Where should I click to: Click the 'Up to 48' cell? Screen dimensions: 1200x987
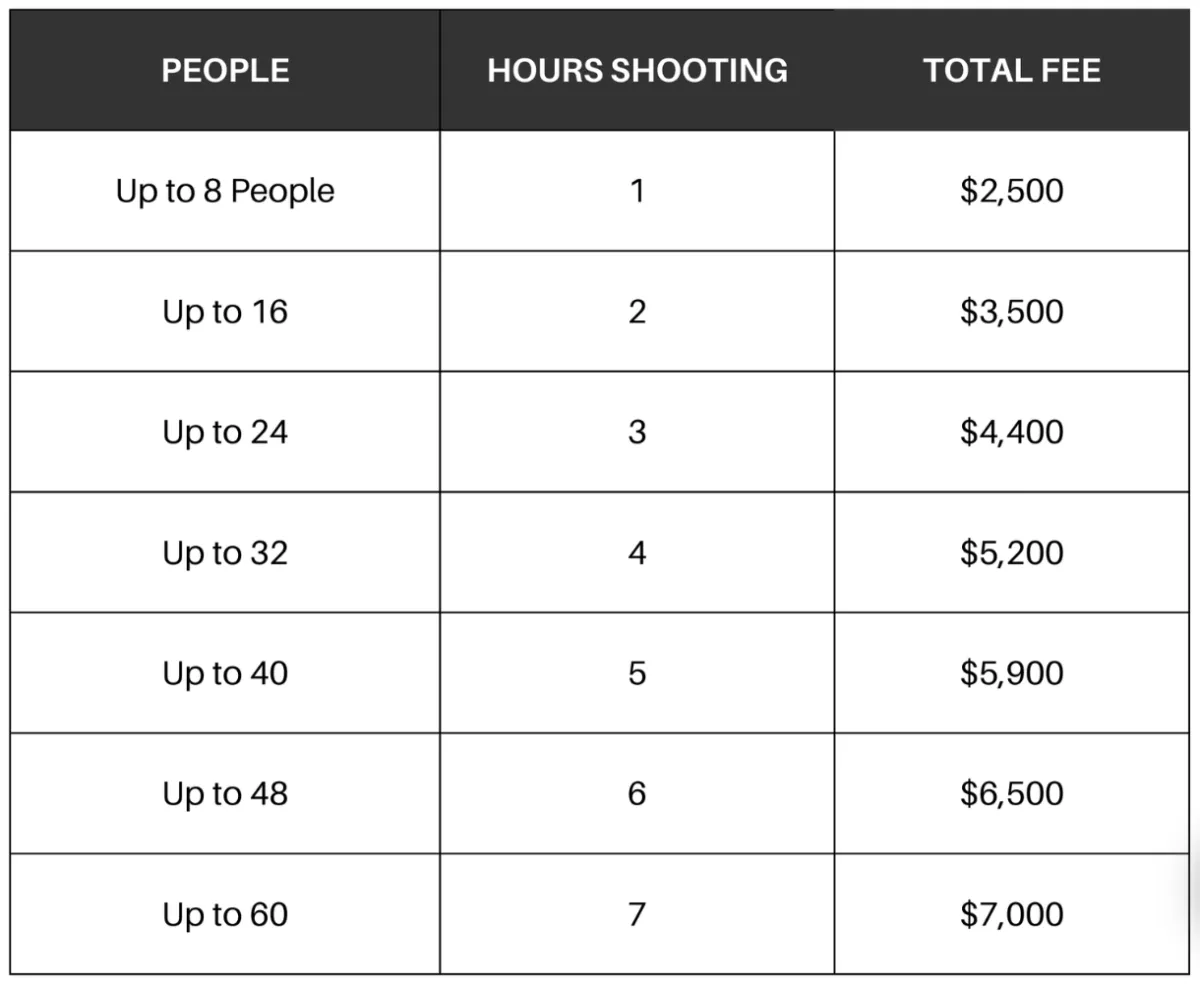pyautogui.click(x=225, y=793)
